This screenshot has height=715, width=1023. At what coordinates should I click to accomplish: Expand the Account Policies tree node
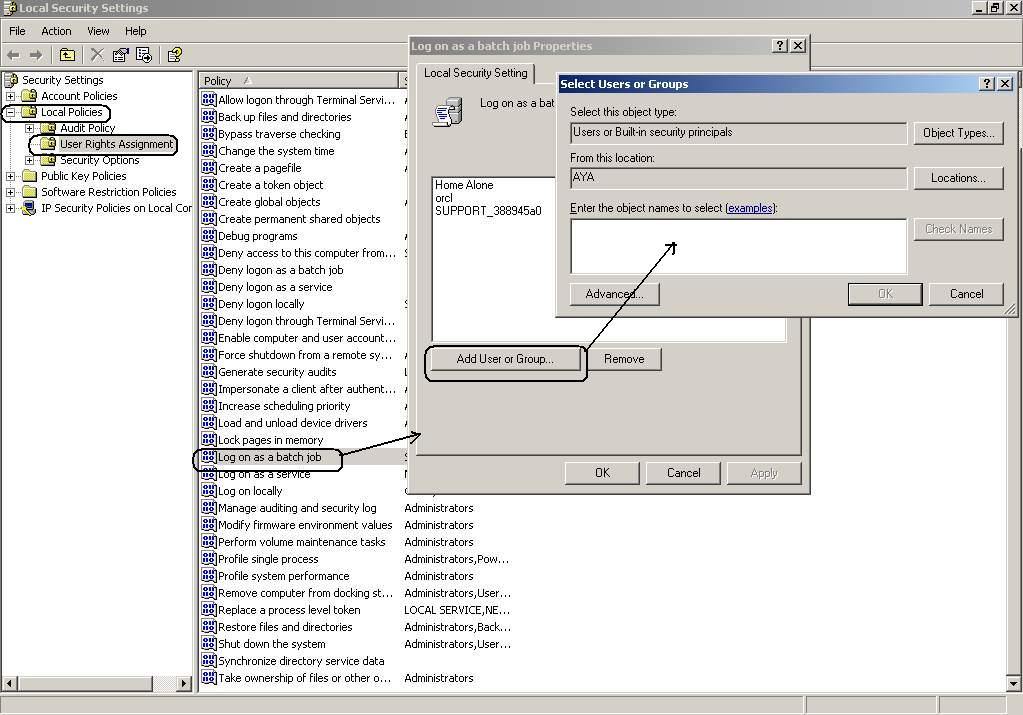tap(11, 96)
